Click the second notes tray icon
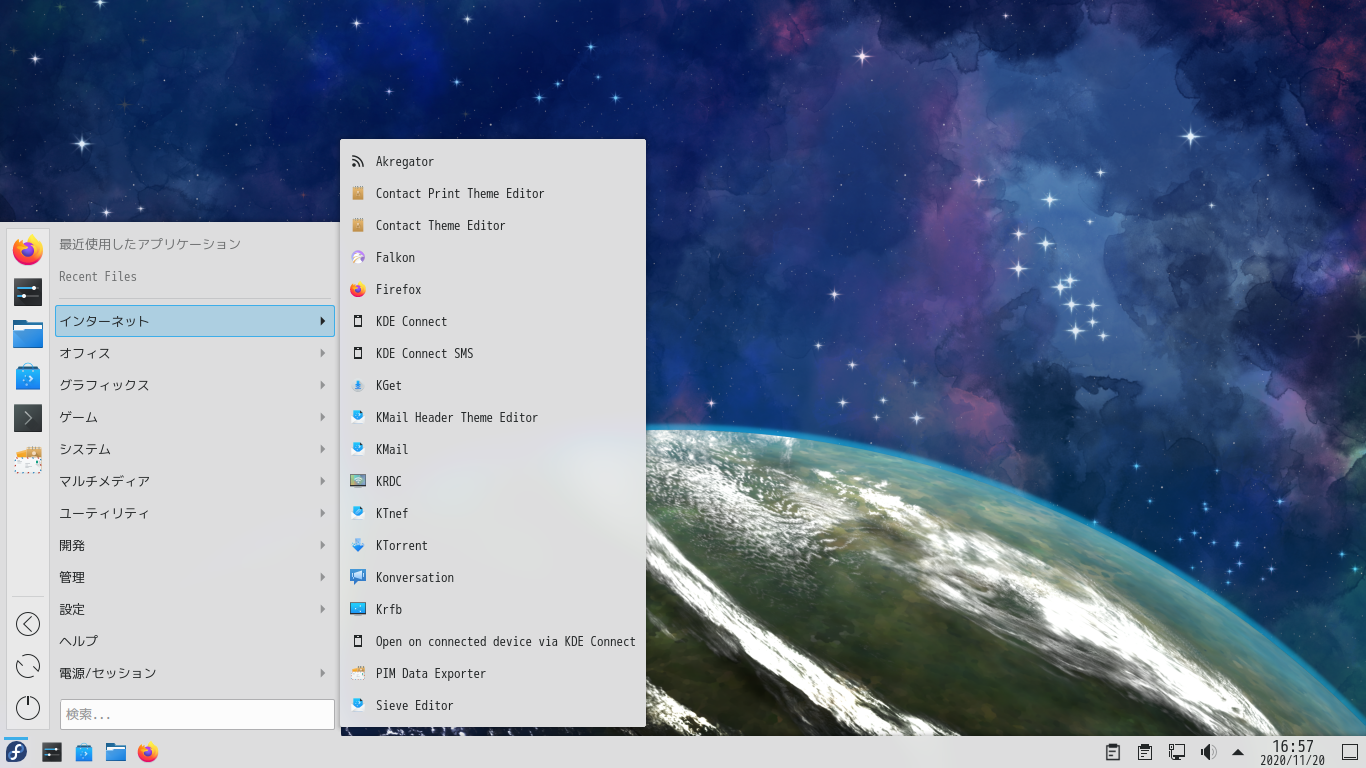1366x768 pixels. tap(1145, 752)
